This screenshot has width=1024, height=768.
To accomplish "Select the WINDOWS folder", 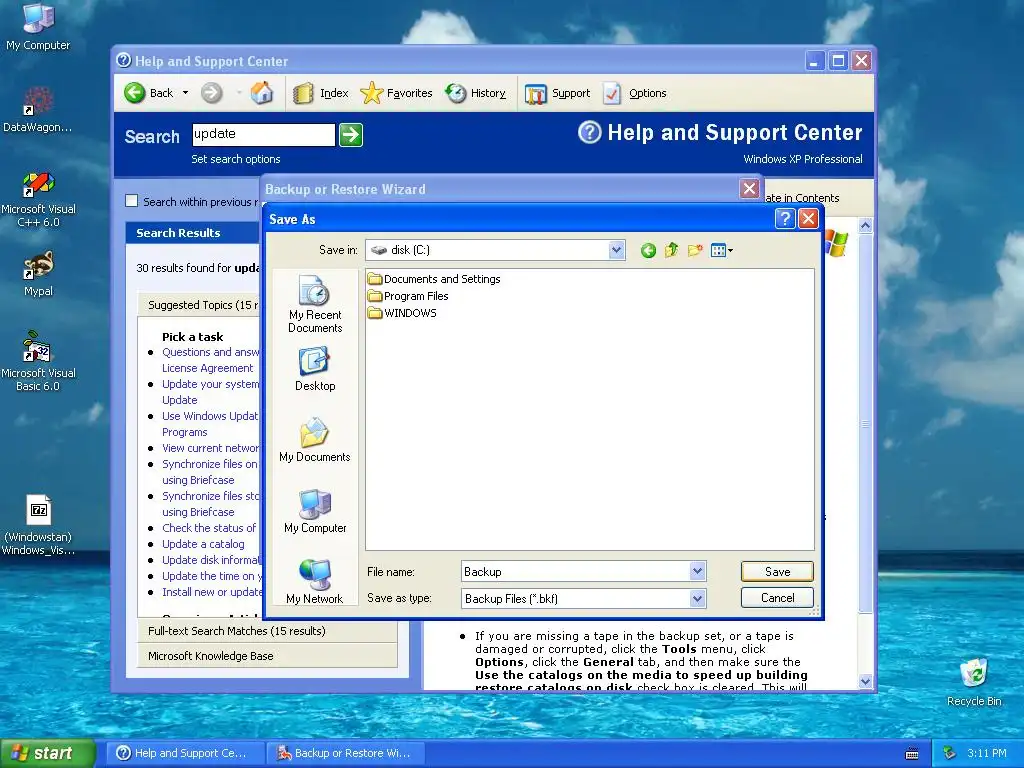I will click(402, 313).
